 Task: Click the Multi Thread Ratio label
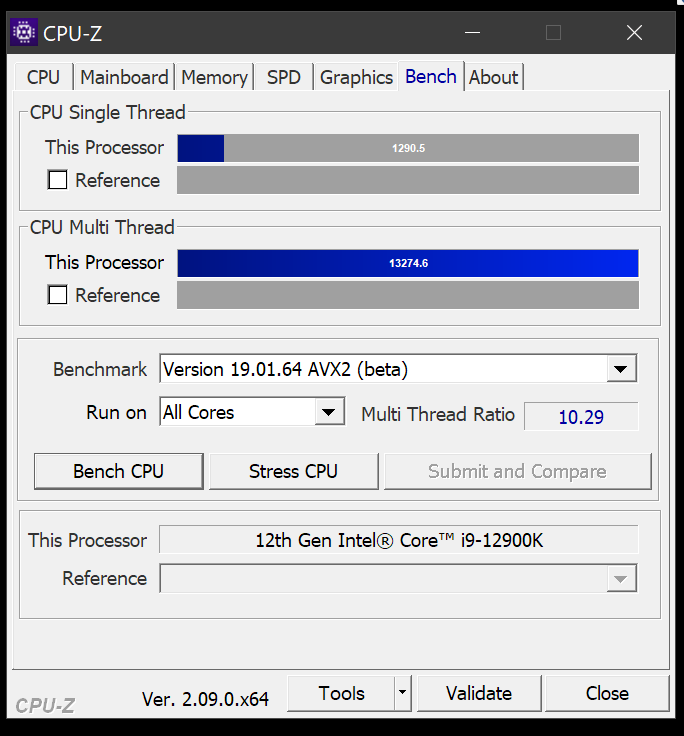coord(438,414)
